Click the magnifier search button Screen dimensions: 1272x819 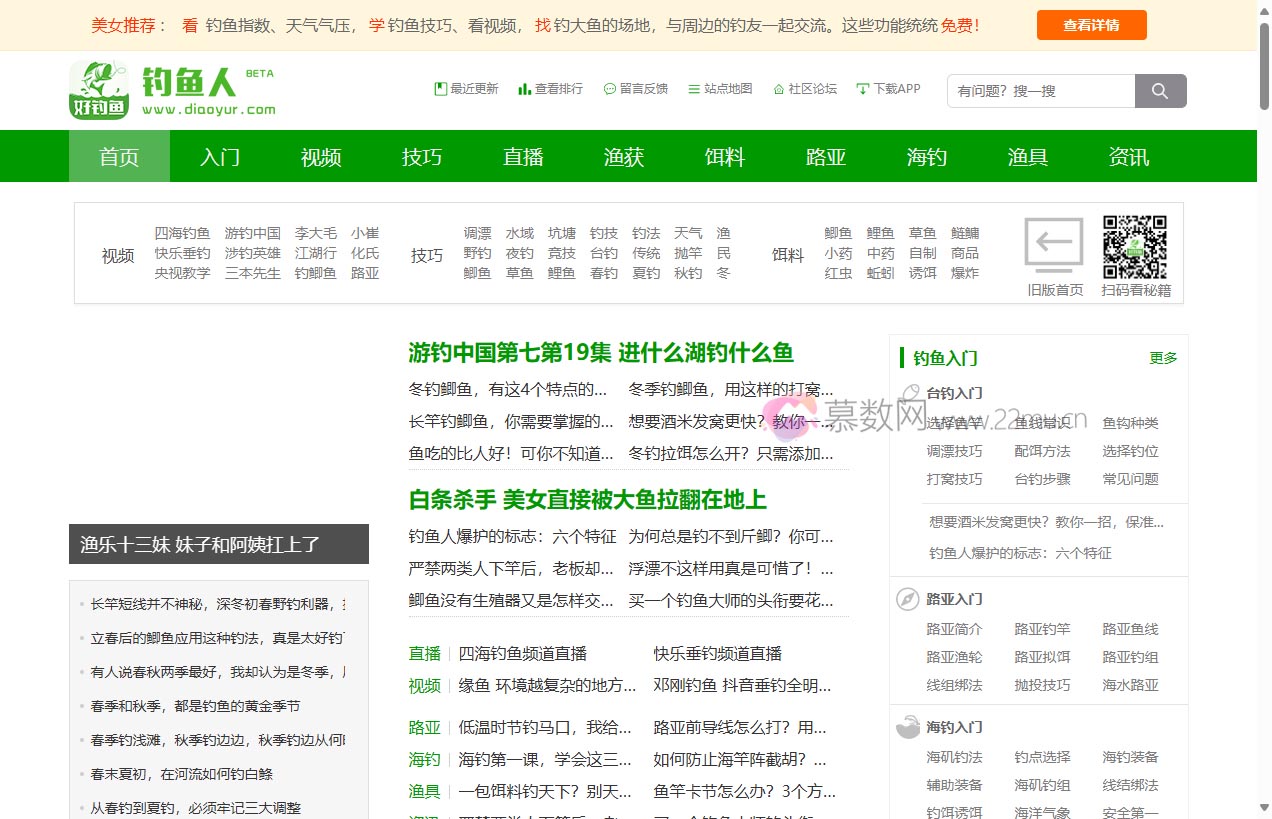[1160, 91]
